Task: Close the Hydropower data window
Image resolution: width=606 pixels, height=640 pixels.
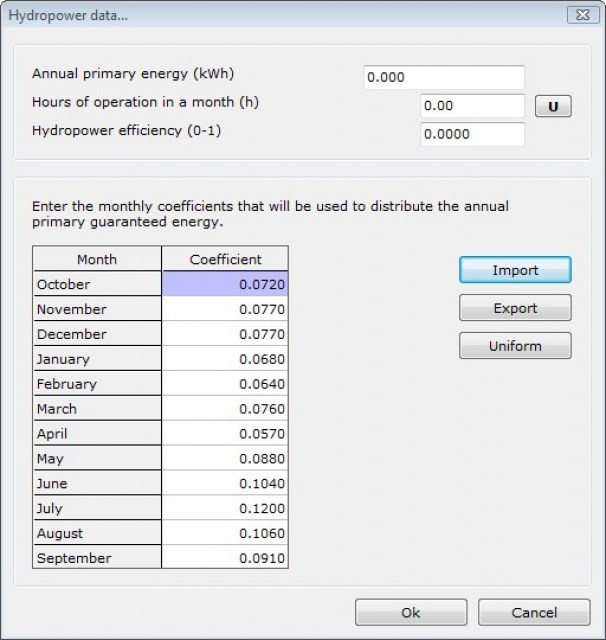Action: point(581,15)
